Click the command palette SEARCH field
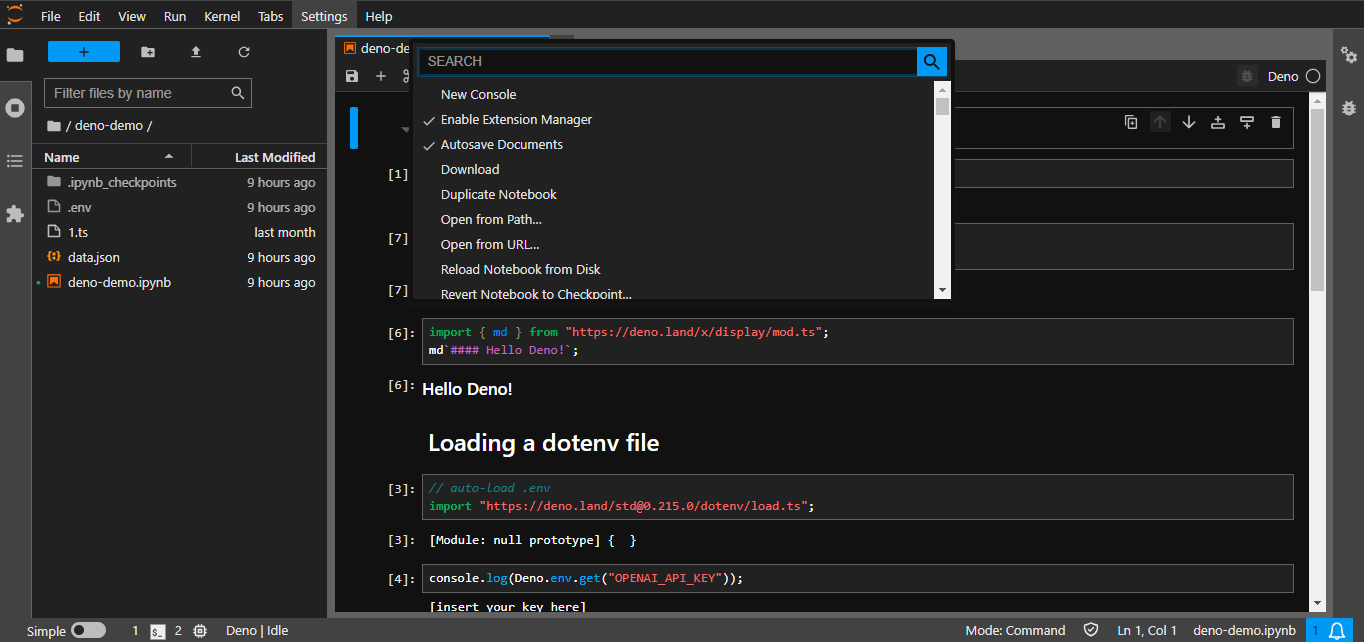Screen dimensions: 1364x642 [667, 62]
